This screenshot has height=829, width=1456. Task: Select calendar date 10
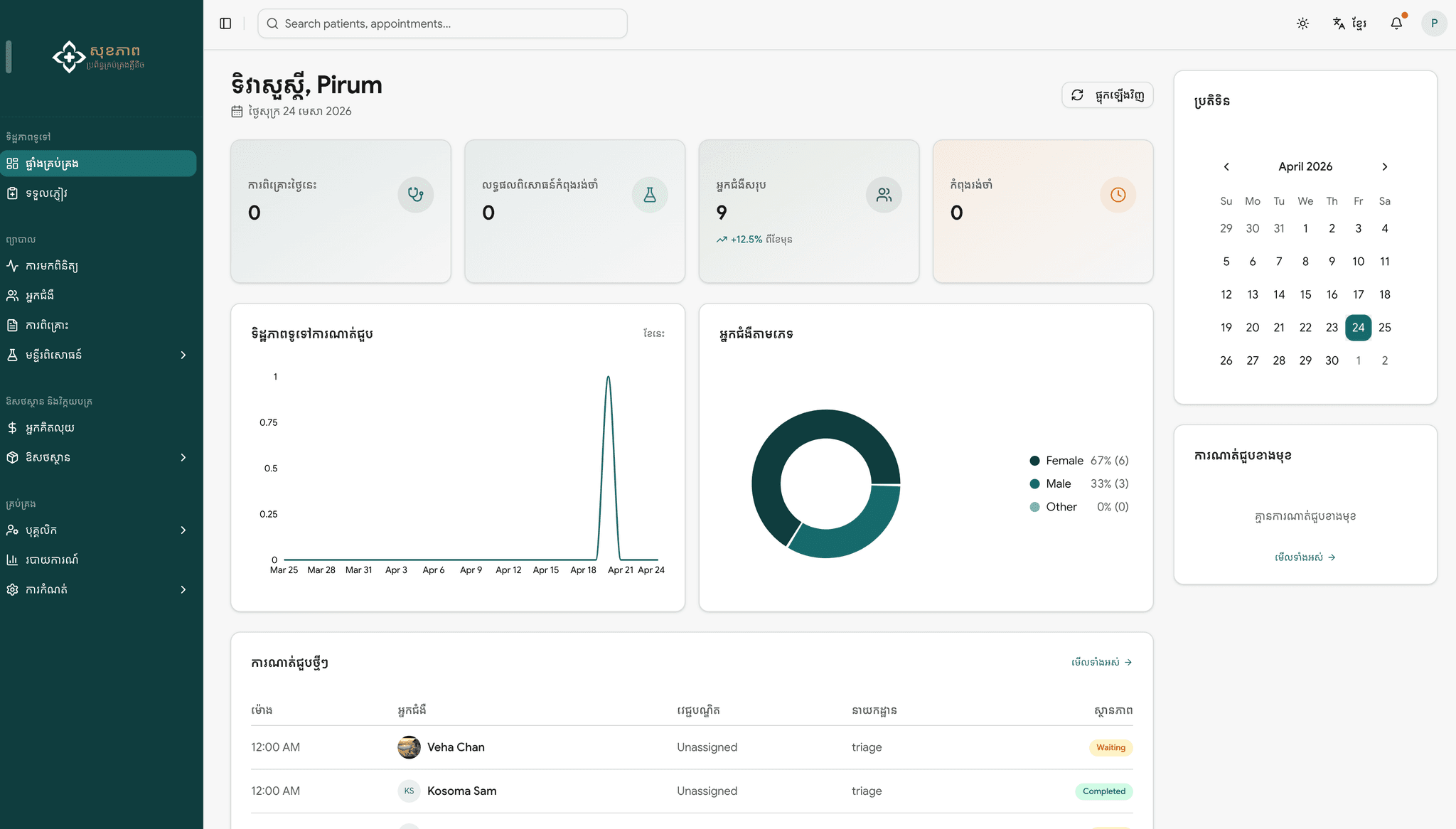coord(1358,262)
